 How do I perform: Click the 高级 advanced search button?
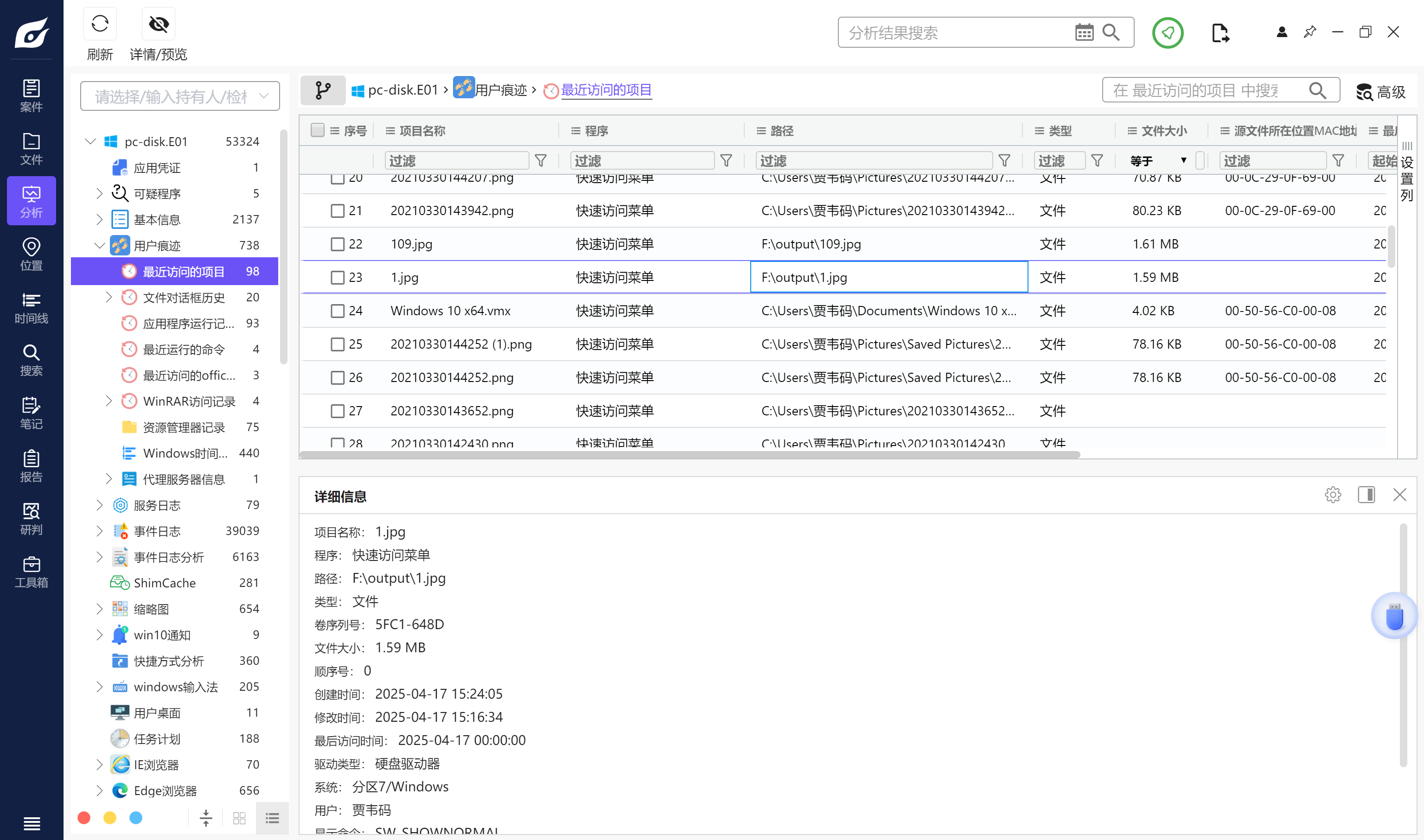(x=1381, y=92)
